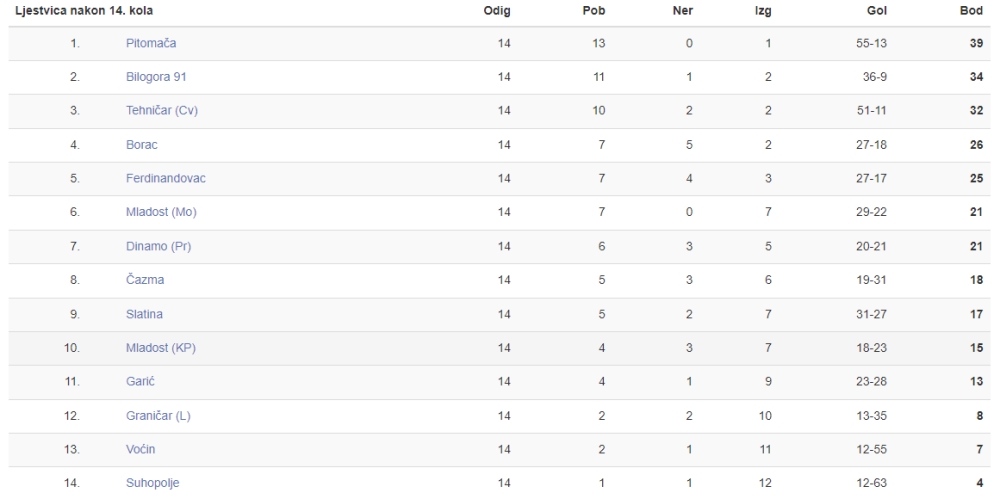Select the Borac team link
The width and height of the screenshot is (1000, 499).
coord(142,145)
